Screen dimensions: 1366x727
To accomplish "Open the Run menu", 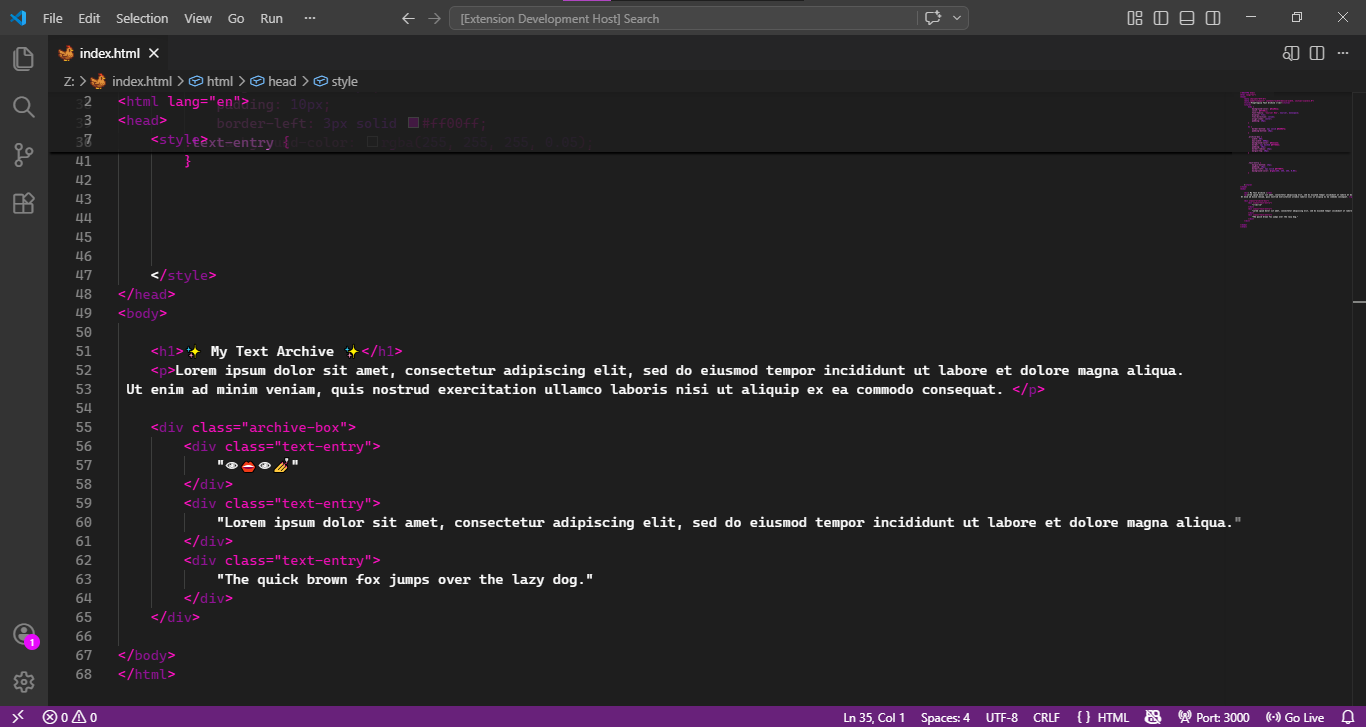I will point(271,18).
